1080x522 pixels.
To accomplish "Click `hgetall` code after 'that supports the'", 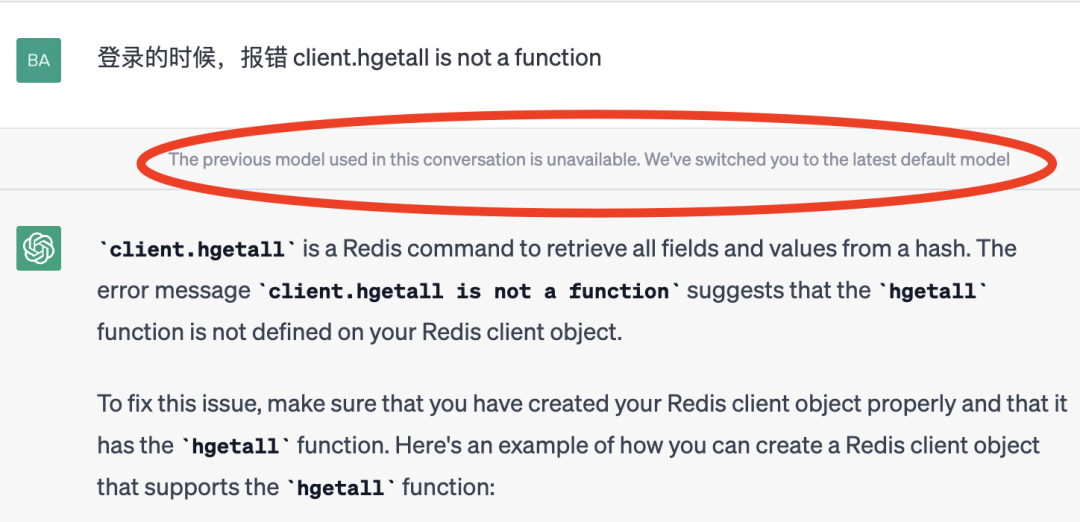I will pyautogui.click(x=342, y=488).
